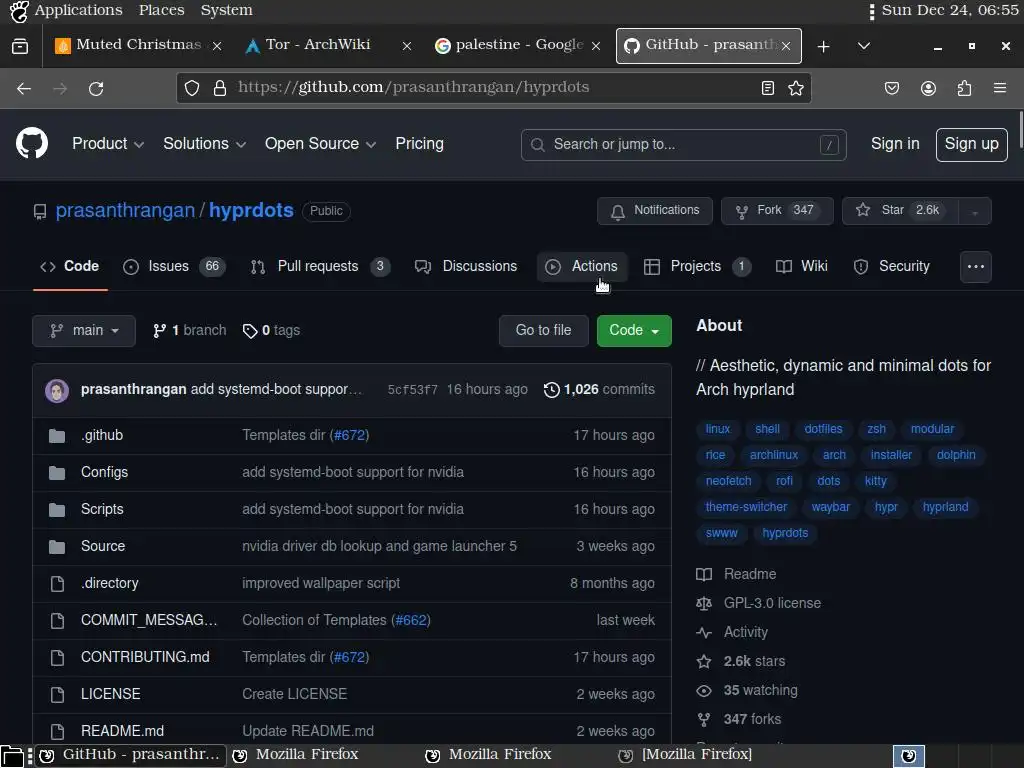Viewport: 1024px width, 768px height.
Task: Click the Readme book icon
Action: [x=704, y=574]
